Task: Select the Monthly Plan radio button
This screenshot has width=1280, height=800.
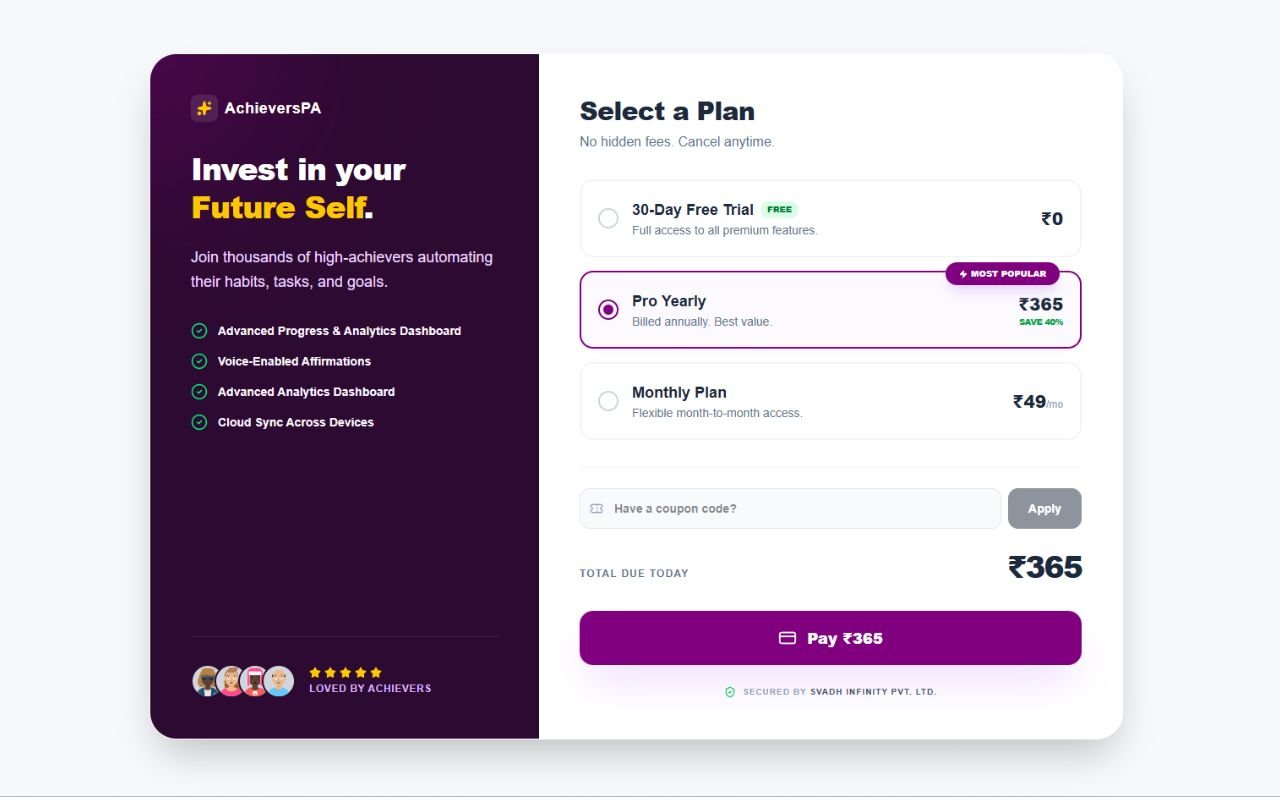Action: pyautogui.click(x=608, y=401)
